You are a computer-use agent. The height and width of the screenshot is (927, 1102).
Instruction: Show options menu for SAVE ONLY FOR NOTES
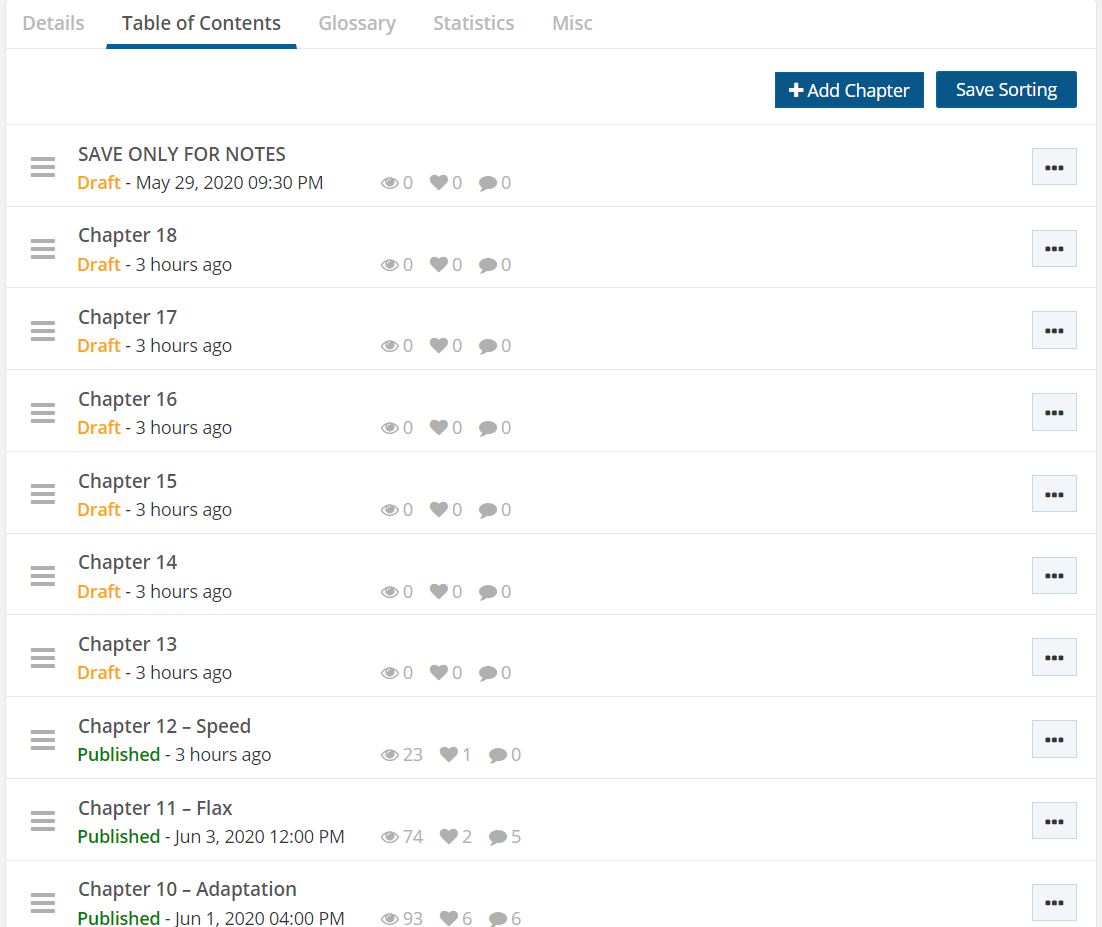1053,167
